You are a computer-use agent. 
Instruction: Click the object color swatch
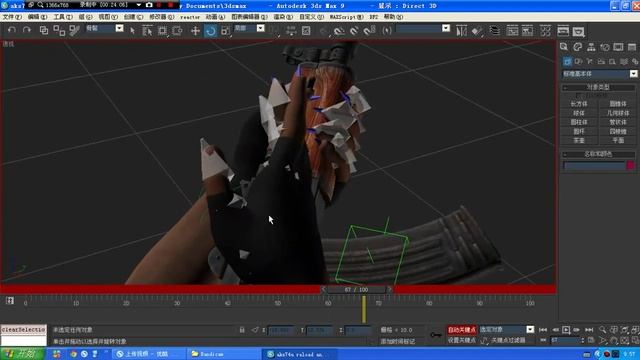coord(631,165)
